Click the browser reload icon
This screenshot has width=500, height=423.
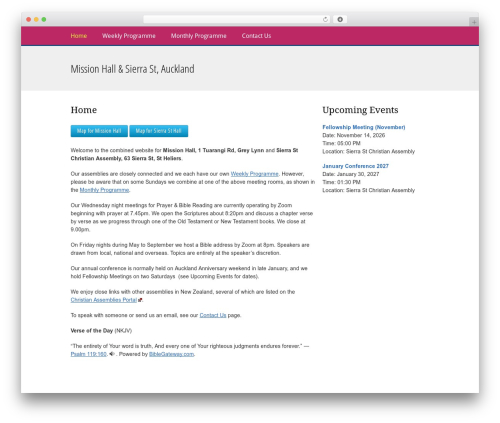[x=325, y=19]
